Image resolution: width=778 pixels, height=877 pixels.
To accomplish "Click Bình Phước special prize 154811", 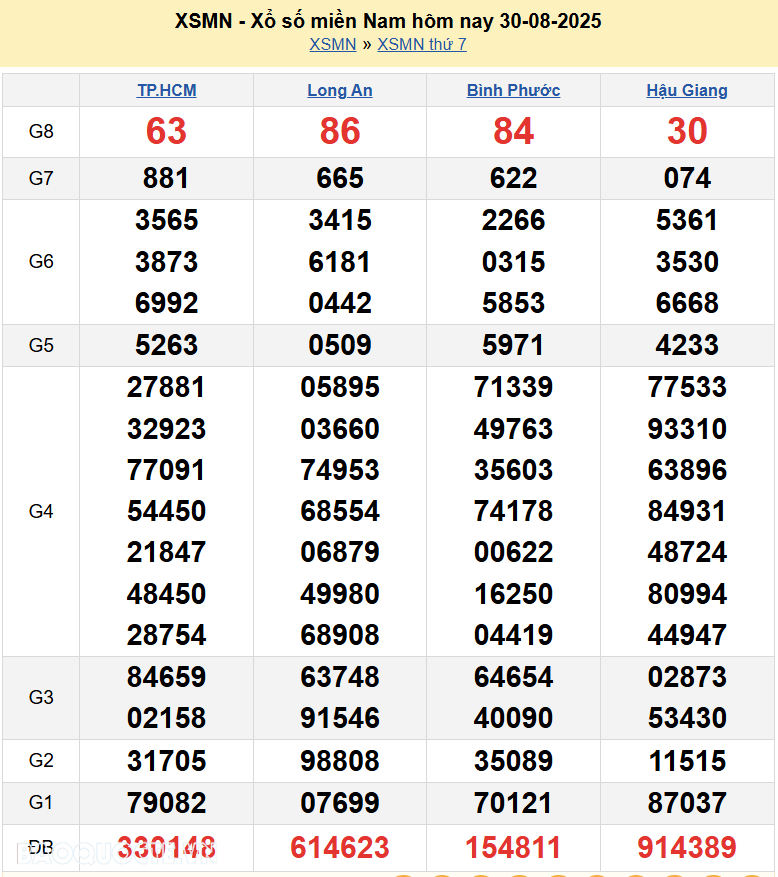I will [513, 848].
